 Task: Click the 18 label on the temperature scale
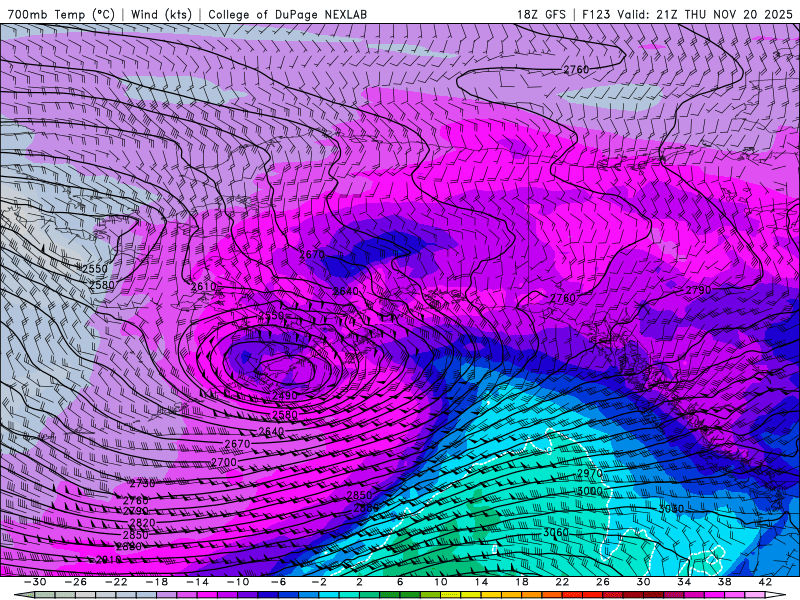click(x=521, y=582)
